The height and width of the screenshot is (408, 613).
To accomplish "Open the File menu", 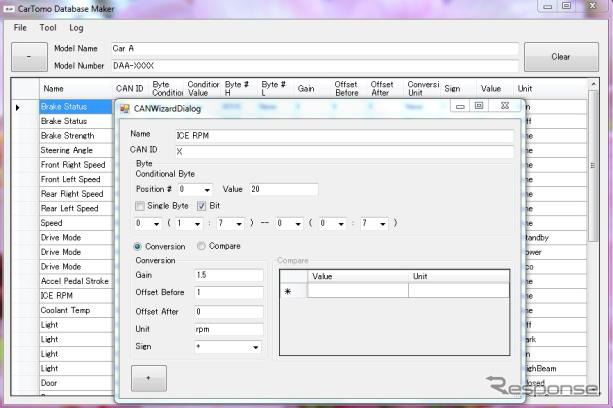I will tap(20, 28).
